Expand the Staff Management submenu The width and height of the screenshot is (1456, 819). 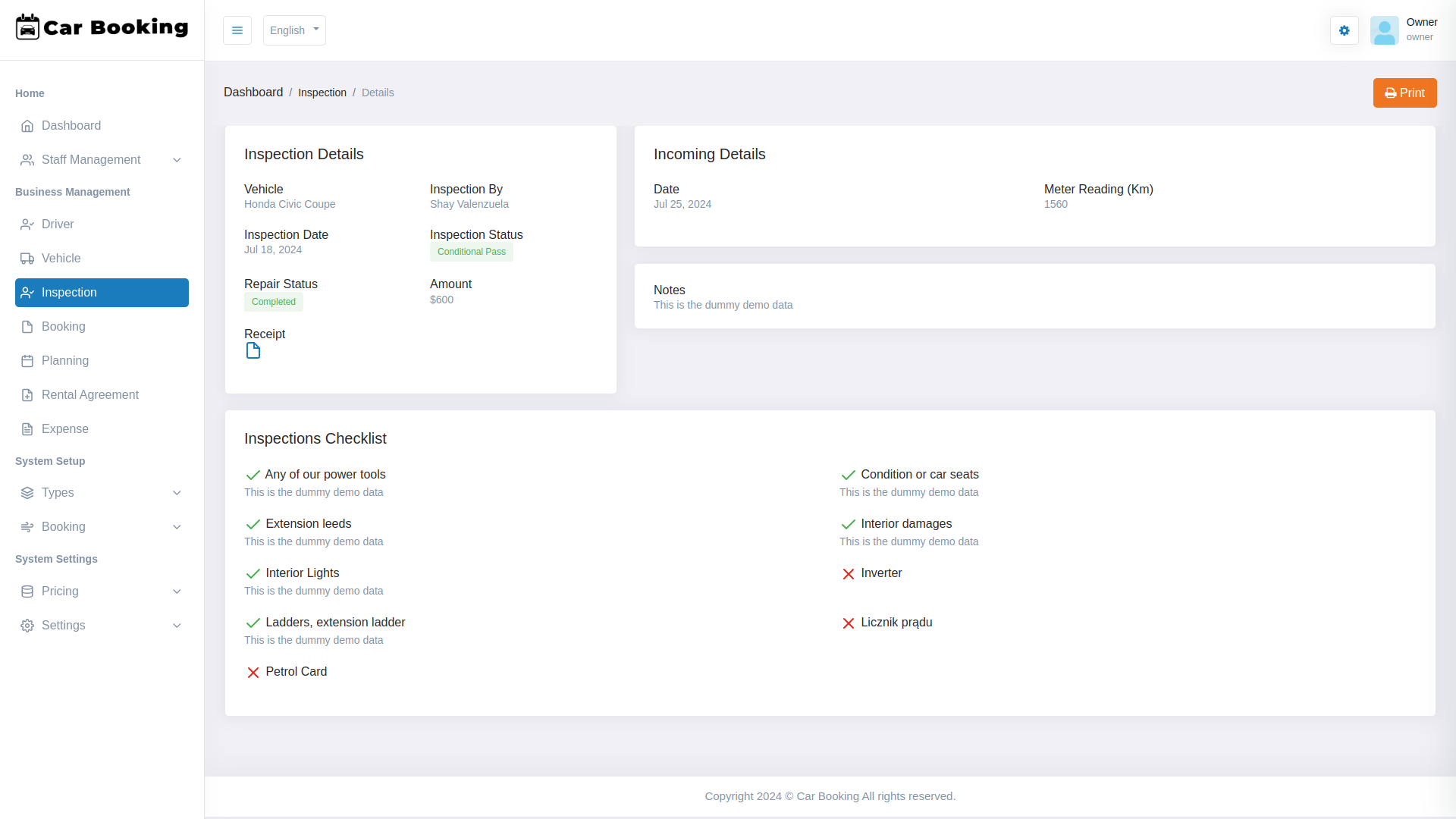coord(177,160)
